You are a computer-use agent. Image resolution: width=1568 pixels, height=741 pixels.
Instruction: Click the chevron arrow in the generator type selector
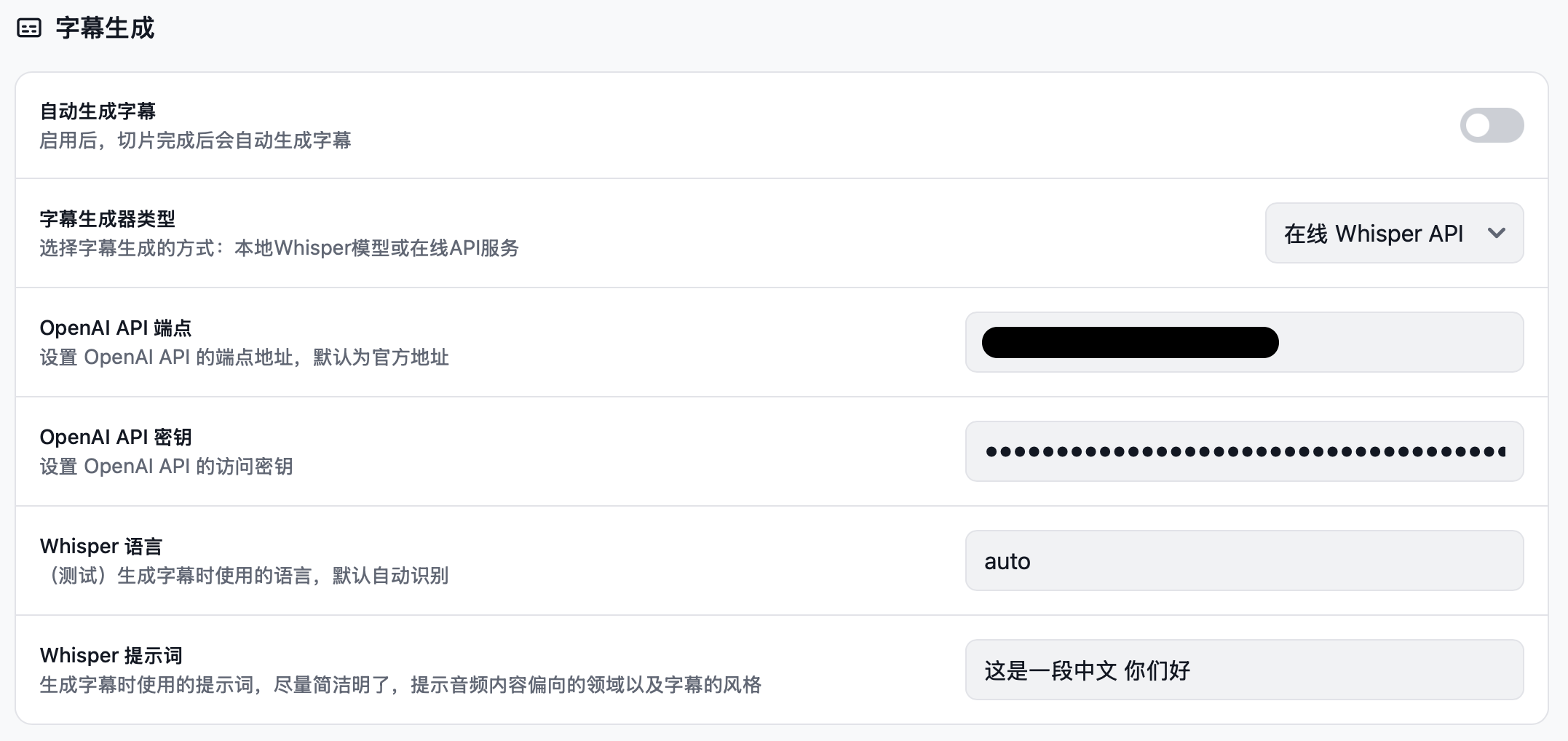[1497, 234]
